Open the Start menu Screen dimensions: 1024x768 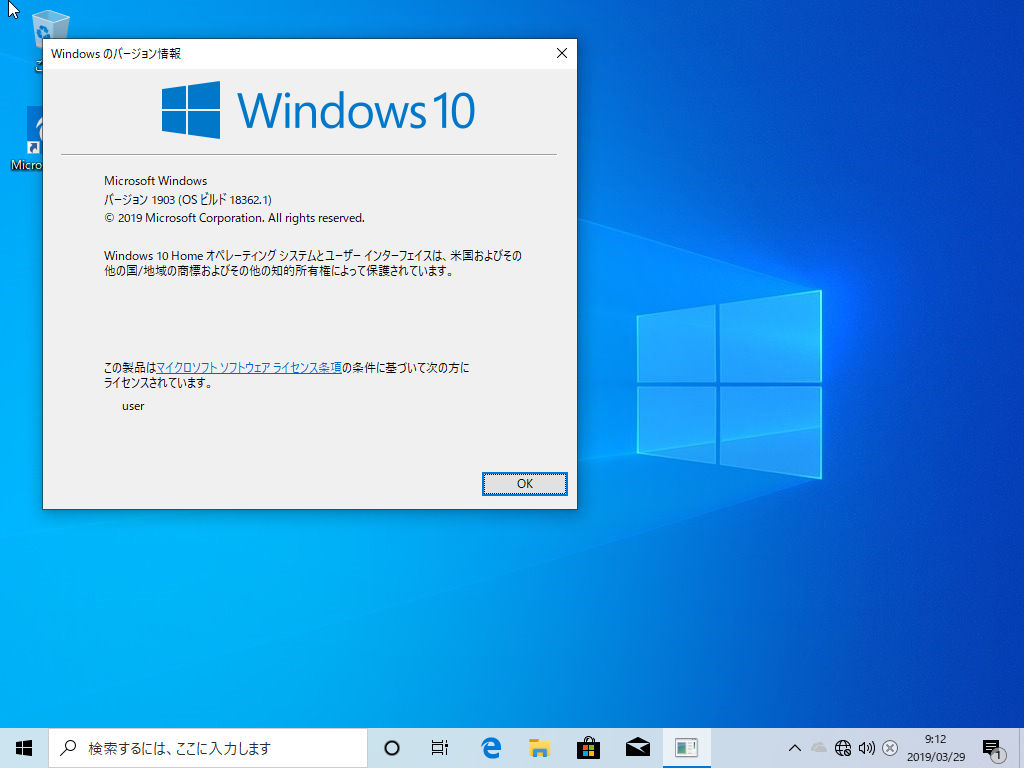click(x=24, y=748)
